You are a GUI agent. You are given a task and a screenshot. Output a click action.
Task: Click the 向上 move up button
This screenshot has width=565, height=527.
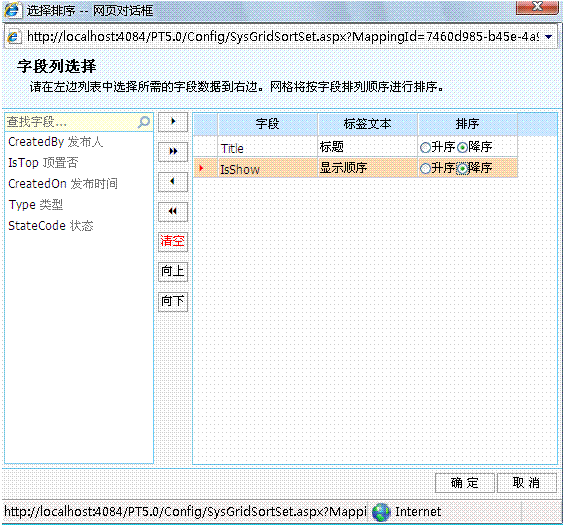(173, 272)
